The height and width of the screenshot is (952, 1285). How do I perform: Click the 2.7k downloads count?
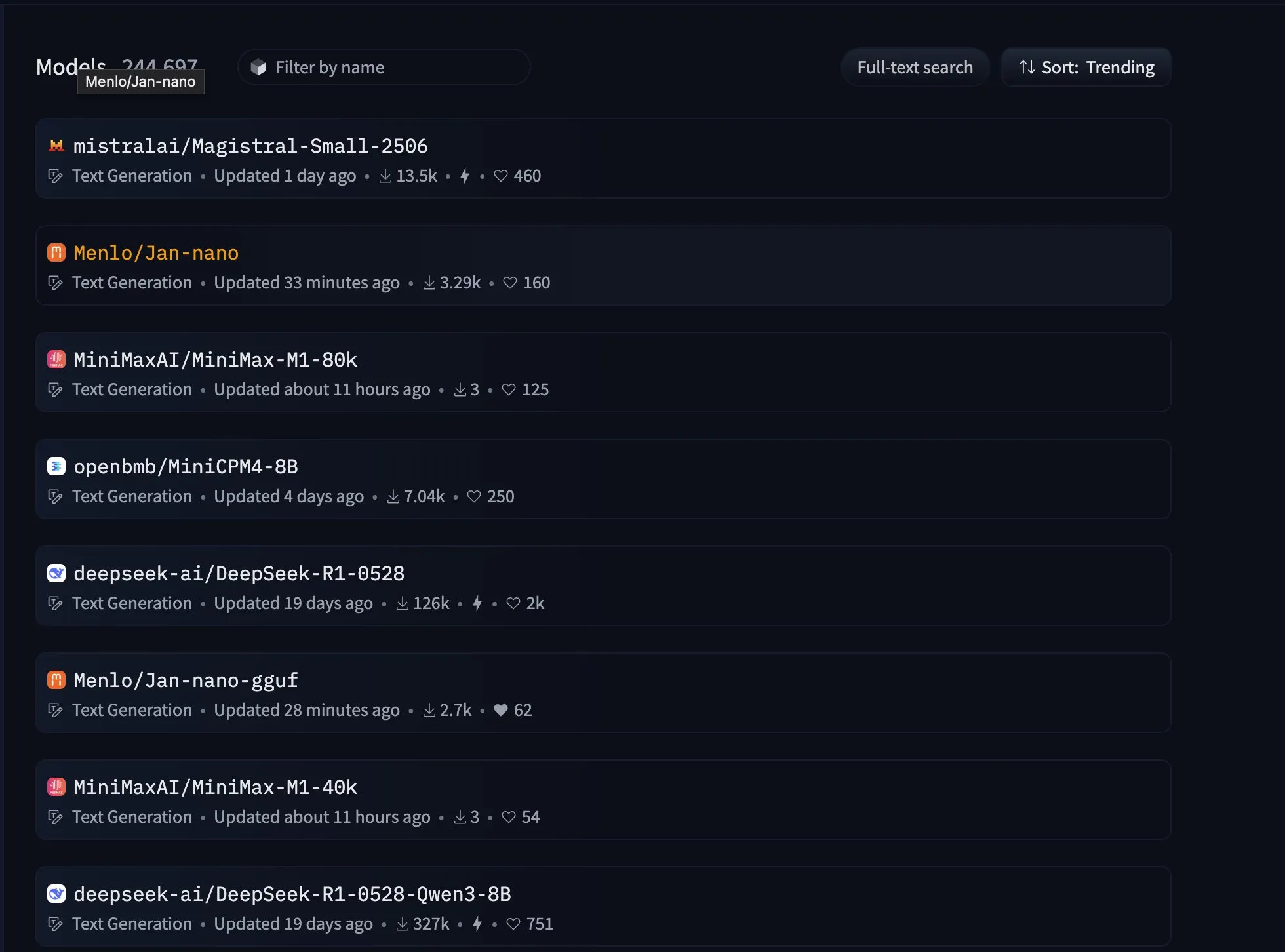coord(456,710)
